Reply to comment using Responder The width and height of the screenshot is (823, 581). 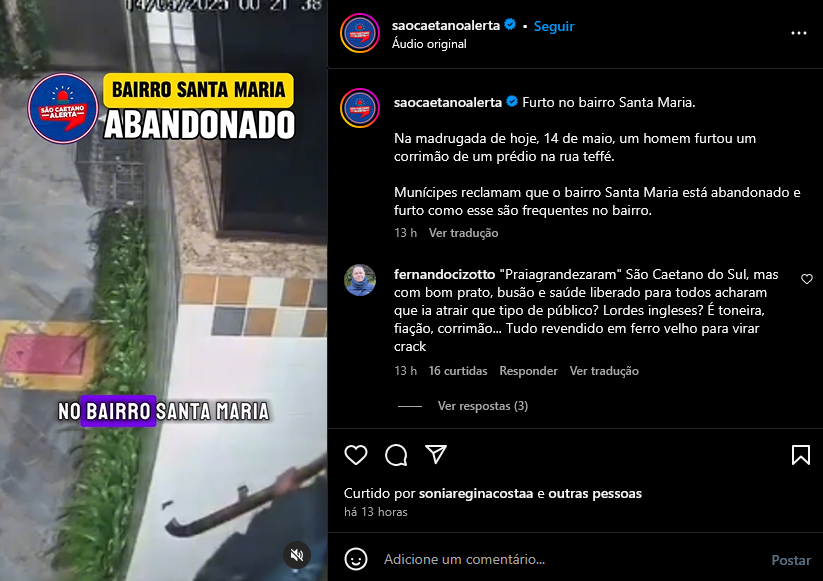[x=528, y=371]
